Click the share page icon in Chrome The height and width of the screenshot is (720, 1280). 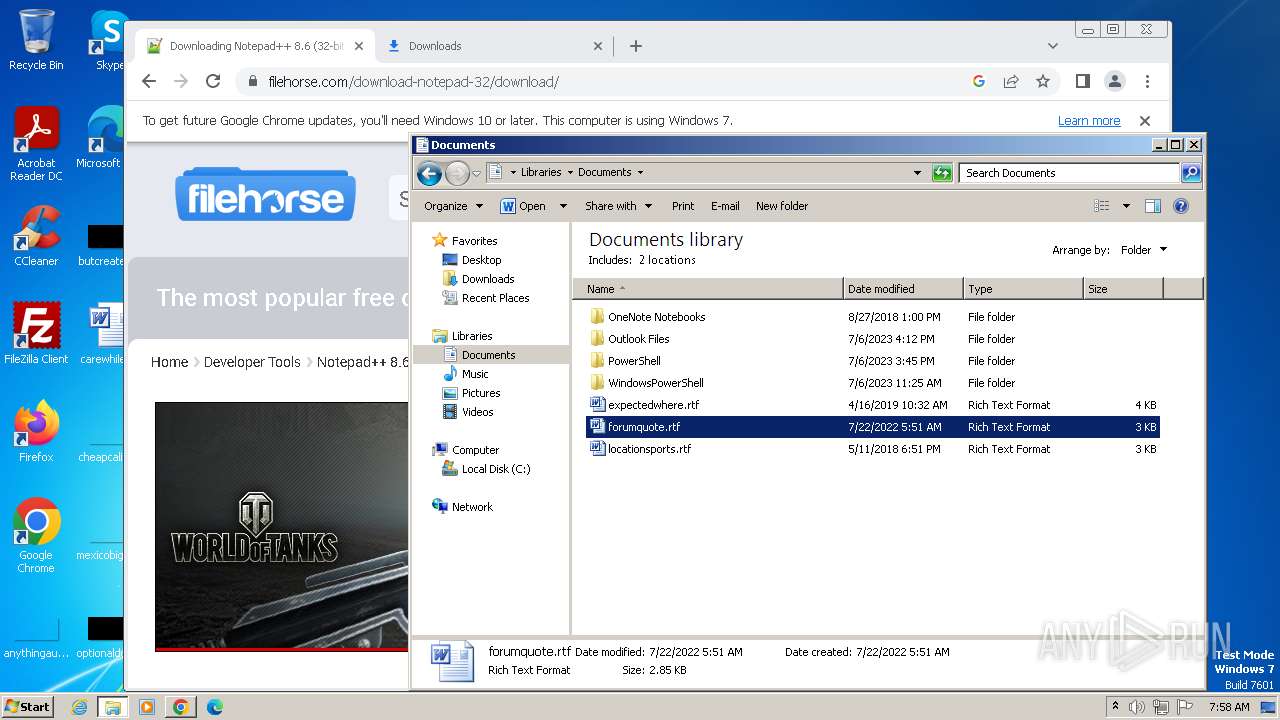coord(1011,81)
